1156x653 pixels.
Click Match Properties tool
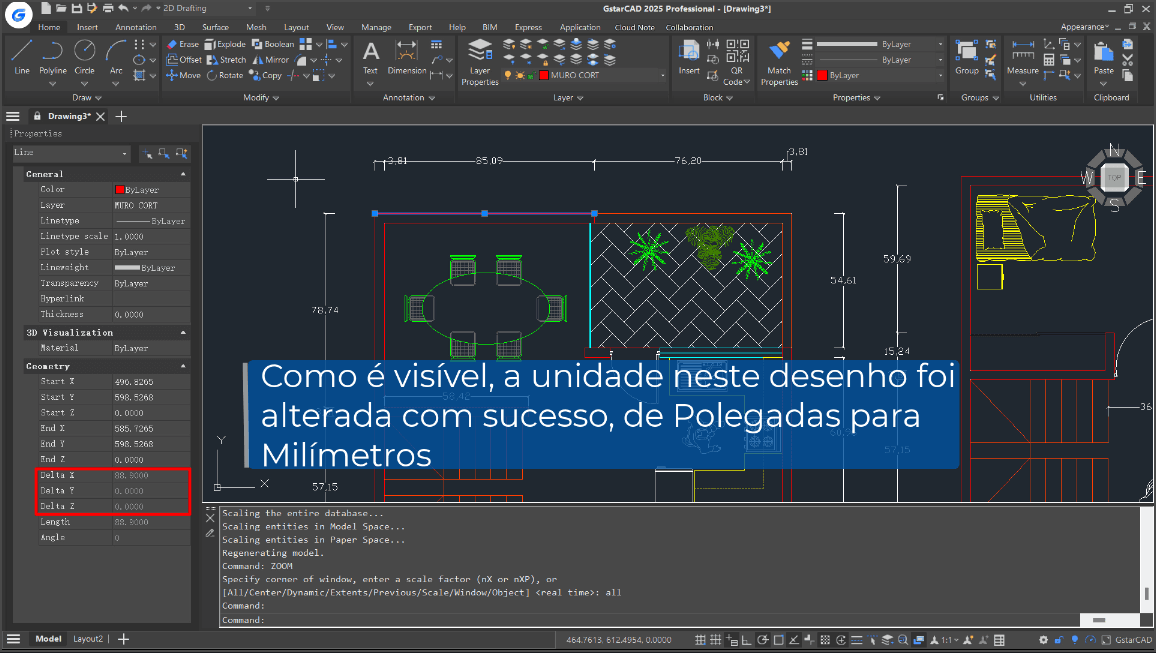pos(779,62)
